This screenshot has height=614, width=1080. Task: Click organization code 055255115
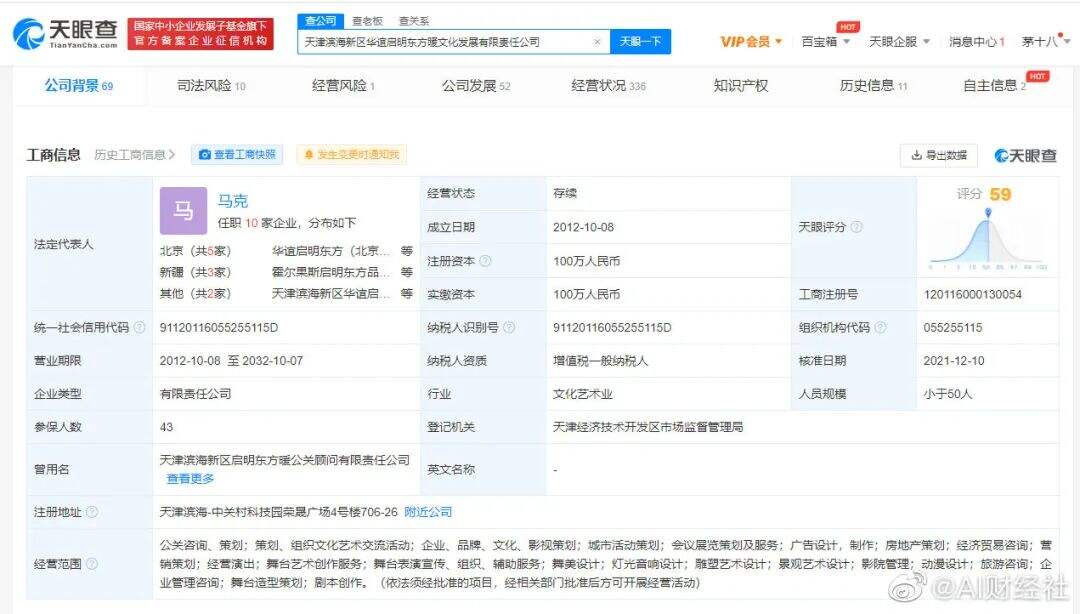[953, 327]
